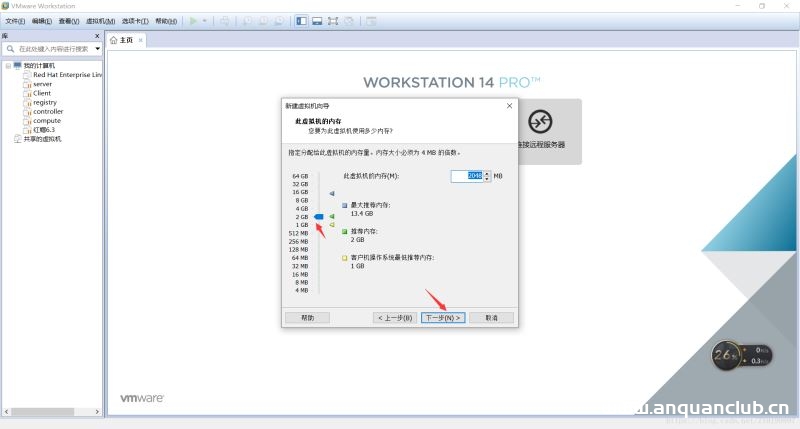This screenshot has height=429, width=800.
Task: Click the 下一步(N) > next button
Action: click(x=443, y=318)
